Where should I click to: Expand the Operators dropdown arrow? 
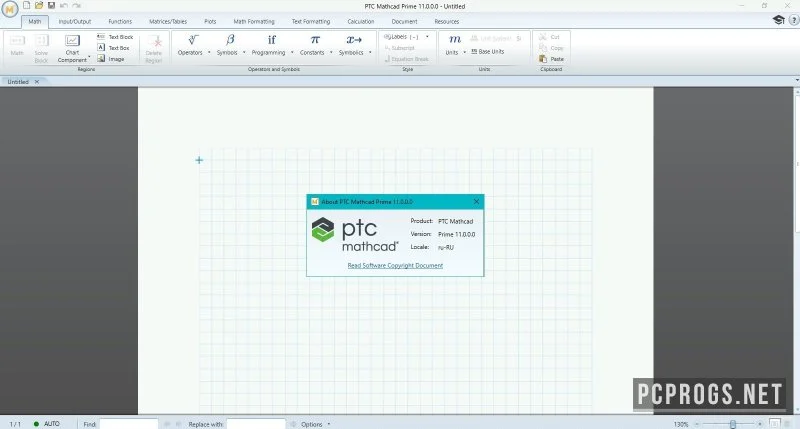209,52
